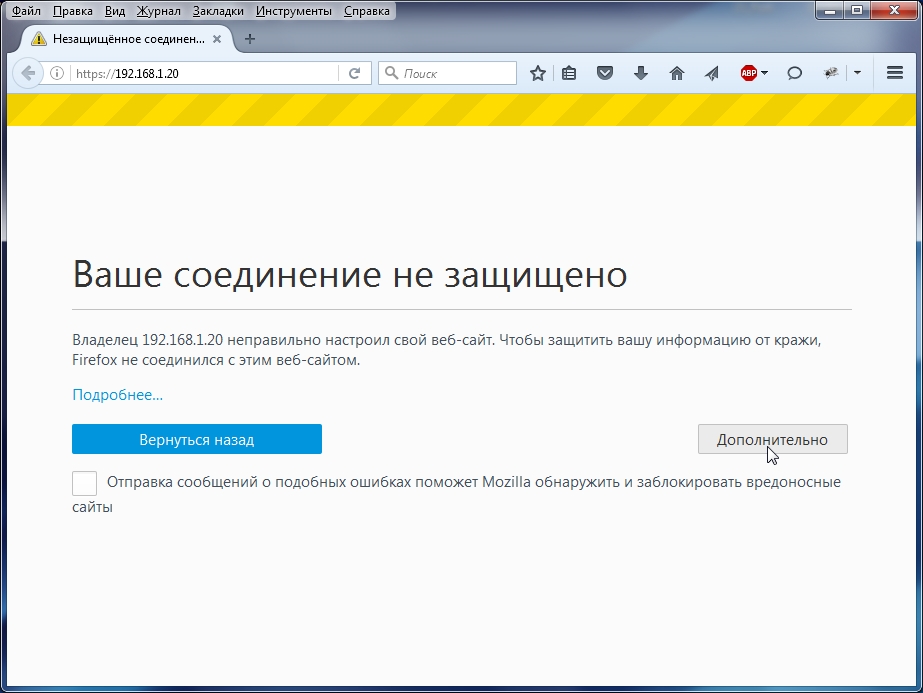This screenshot has height=693, width=923.
Task: Reload the current page
Action: pos(354,74)
